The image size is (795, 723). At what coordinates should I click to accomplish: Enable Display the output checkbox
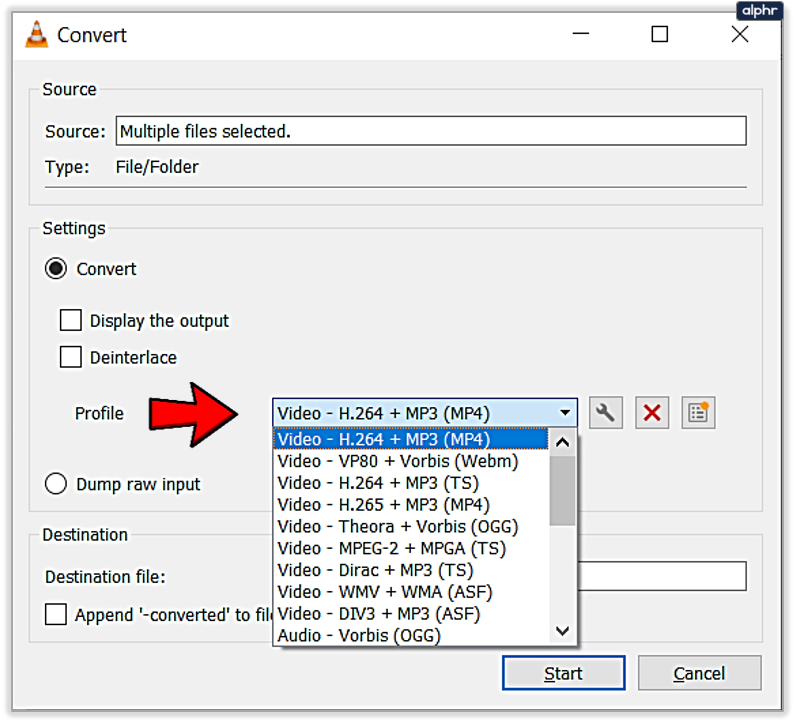coord(70,320)
